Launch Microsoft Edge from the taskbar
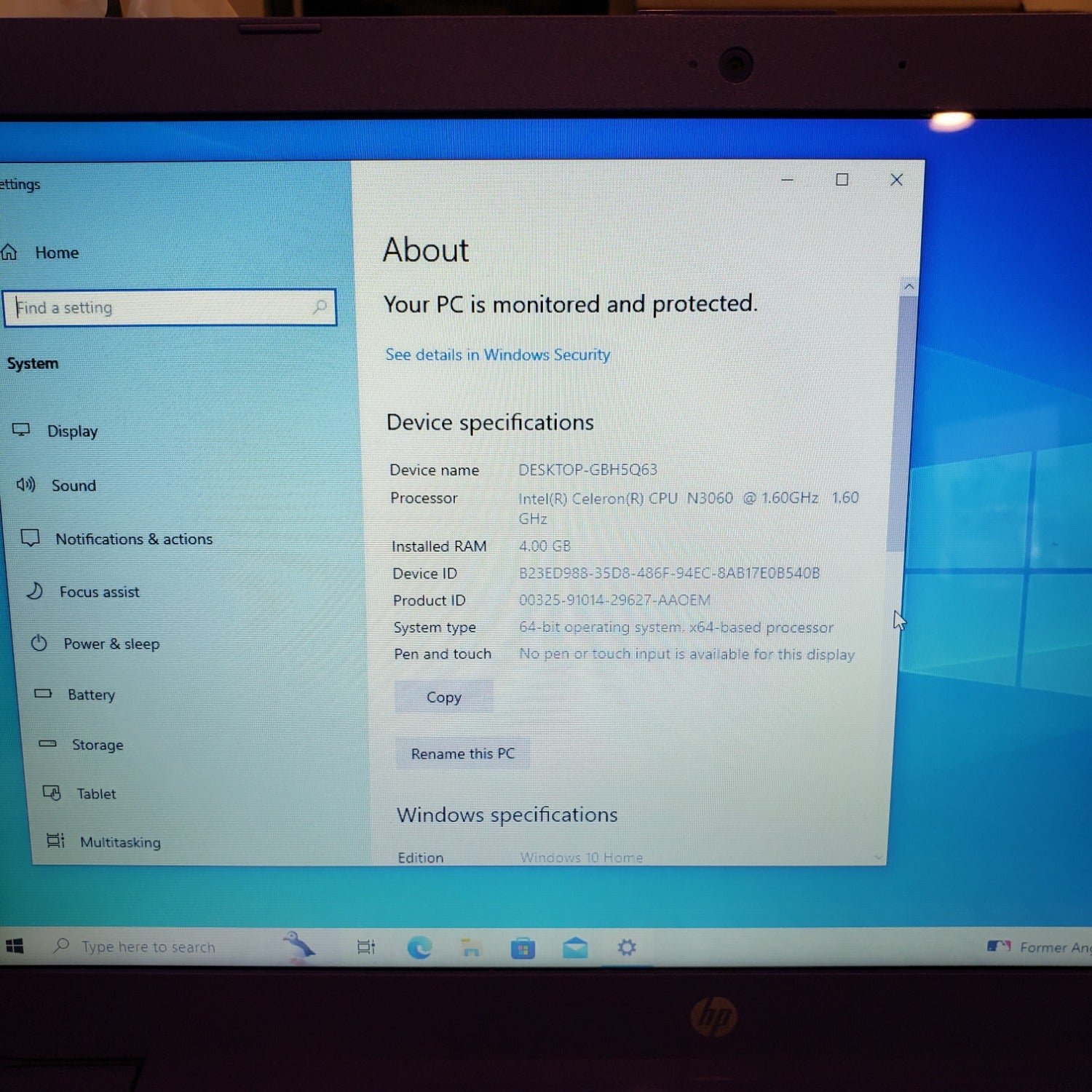 pos(419,947)
